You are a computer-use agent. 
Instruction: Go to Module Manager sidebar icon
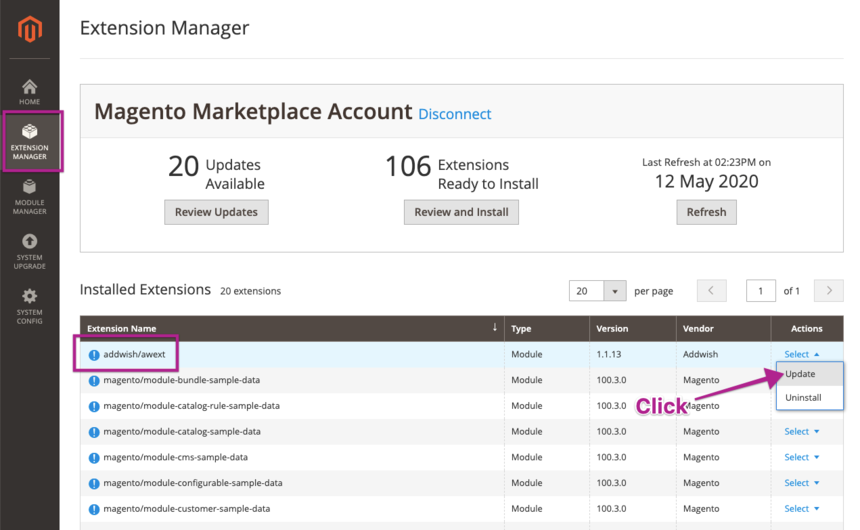30,196
